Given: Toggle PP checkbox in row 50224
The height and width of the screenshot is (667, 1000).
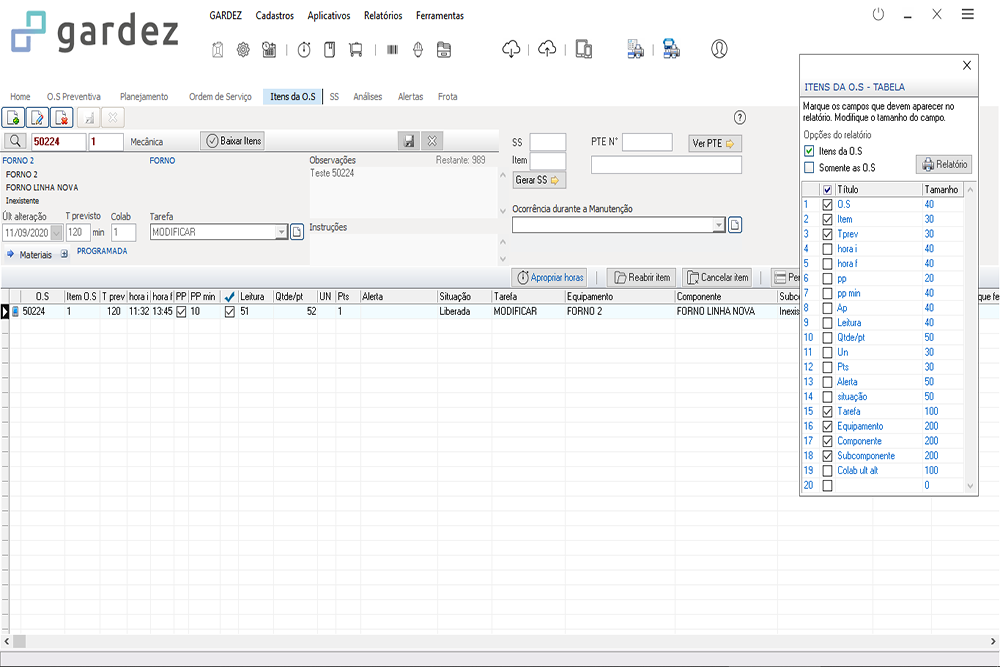Looking at the screenshot, I should coord(181,312).
